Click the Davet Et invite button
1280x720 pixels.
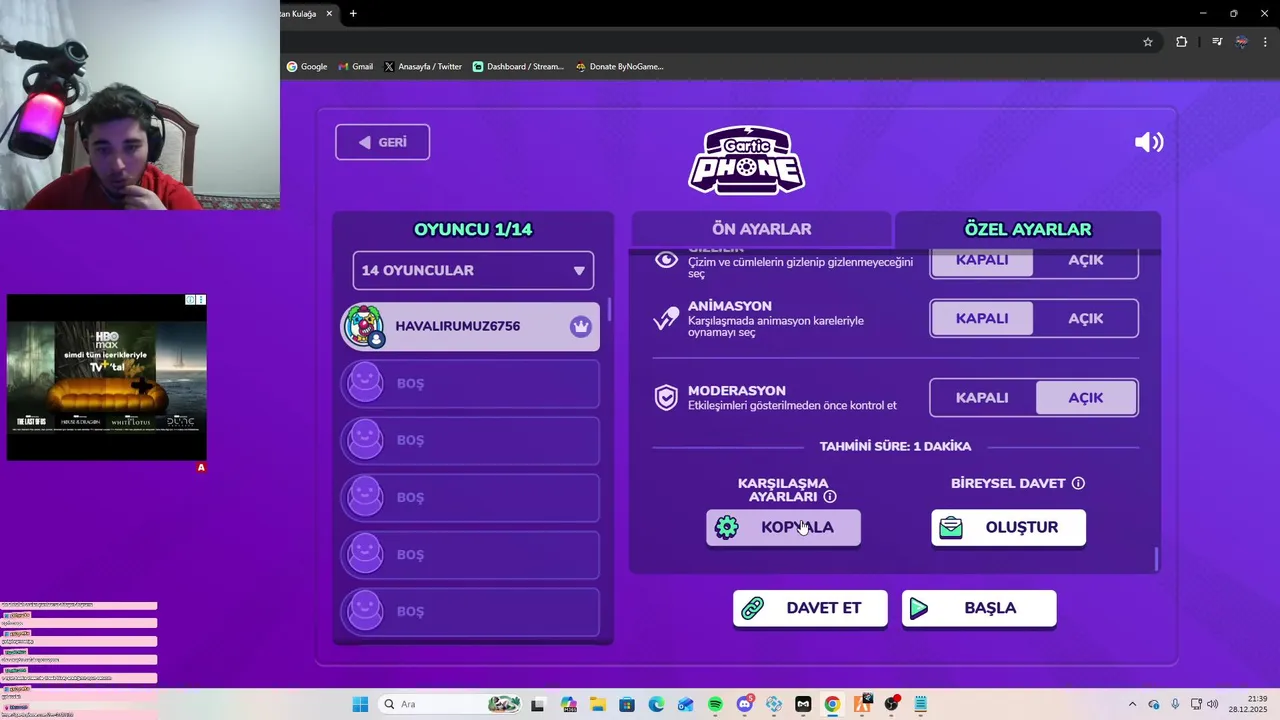[x=810, y=608]
